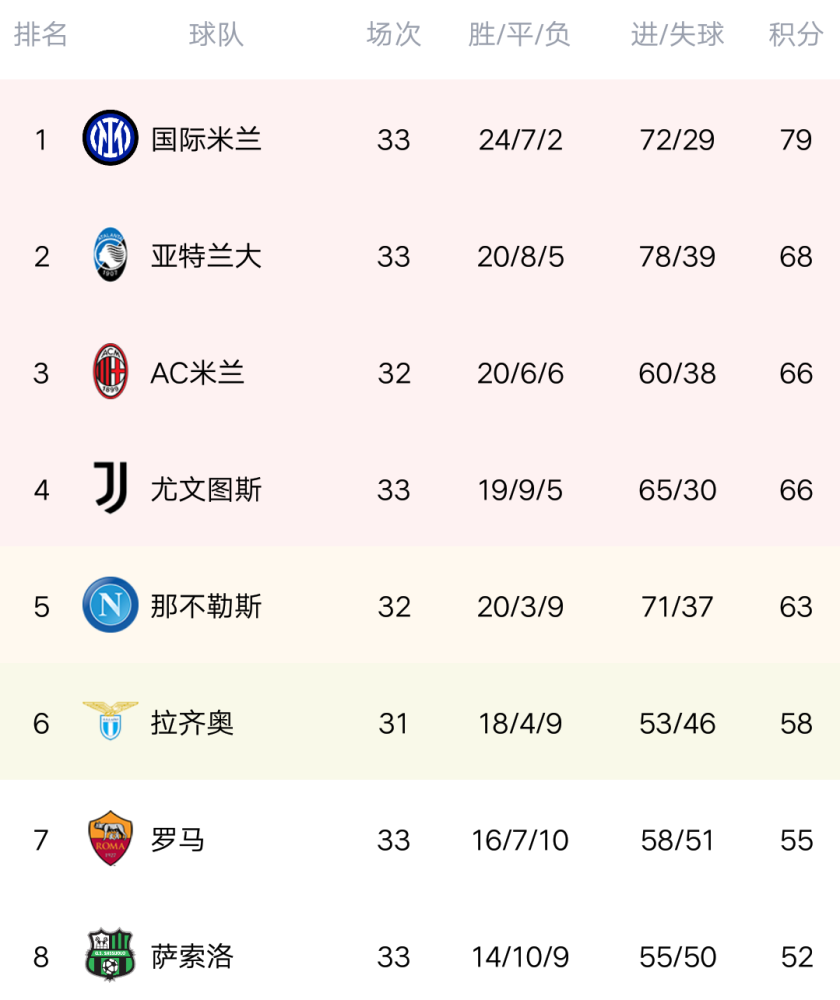This screenshot has height=1000, width=840.
Task: Click the Lazio eagle crest
Action: tap(110, 722)
